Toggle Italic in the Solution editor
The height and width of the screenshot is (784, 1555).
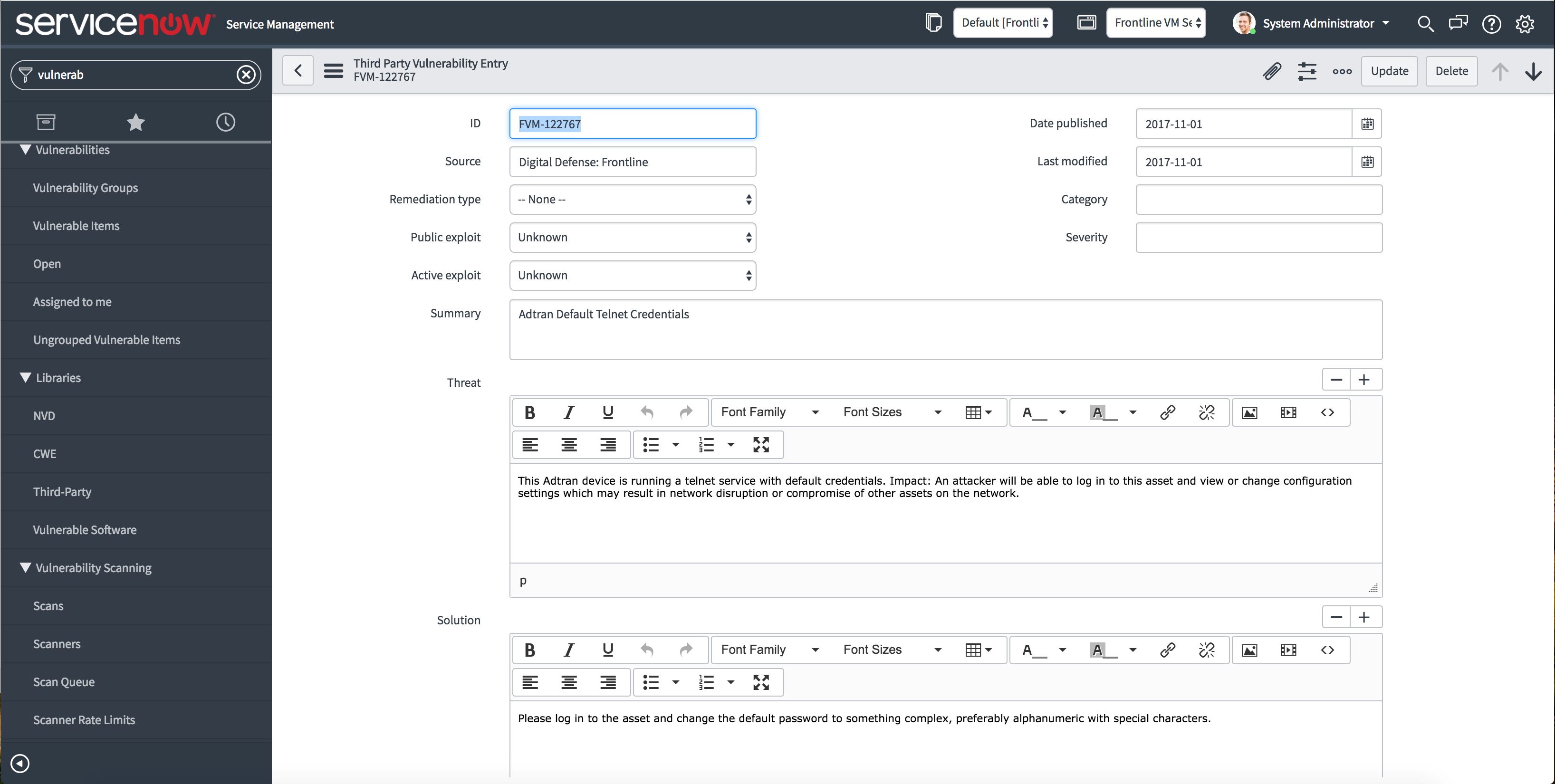pyautogui.click(x=569, y=650)
